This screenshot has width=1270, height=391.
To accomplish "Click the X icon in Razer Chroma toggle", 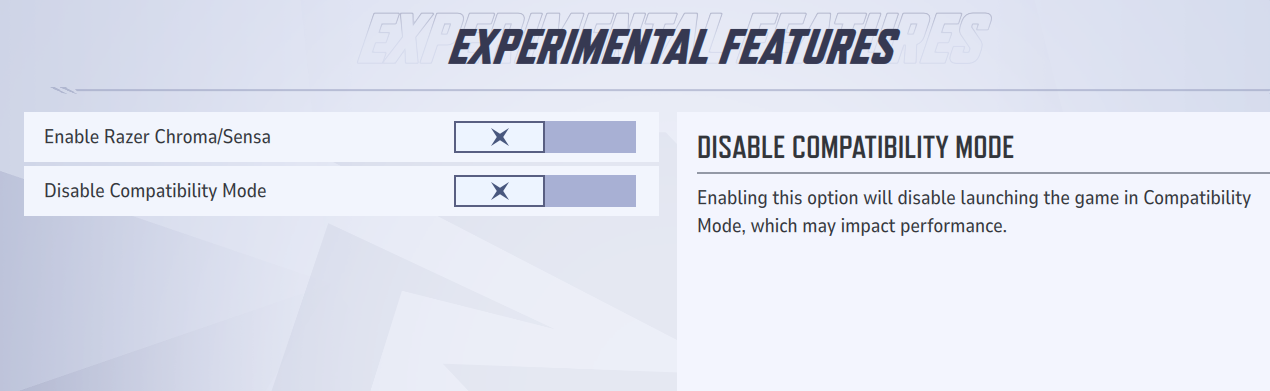I will coord(500,137).
